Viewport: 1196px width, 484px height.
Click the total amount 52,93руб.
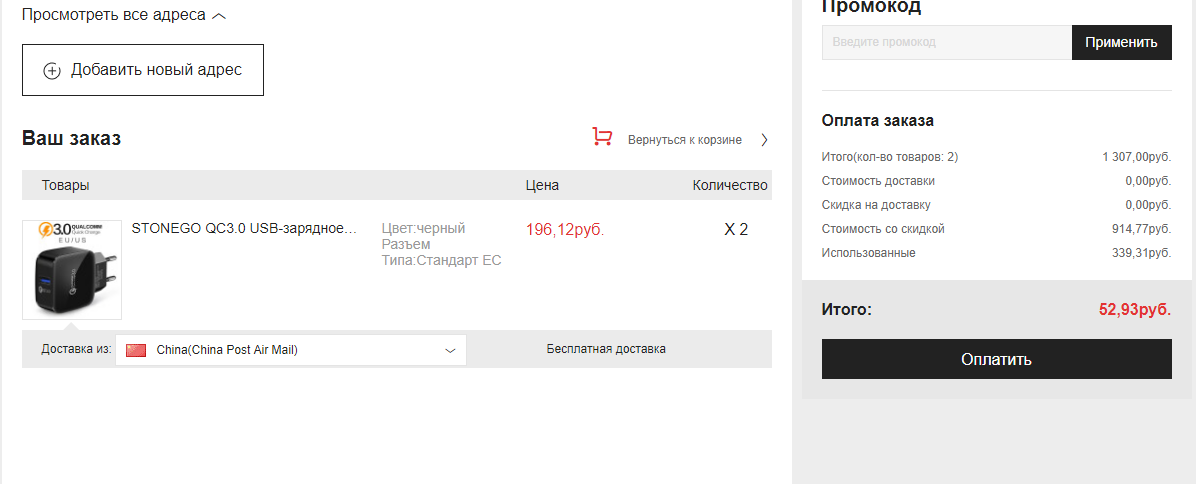[x=1134, y=310]
